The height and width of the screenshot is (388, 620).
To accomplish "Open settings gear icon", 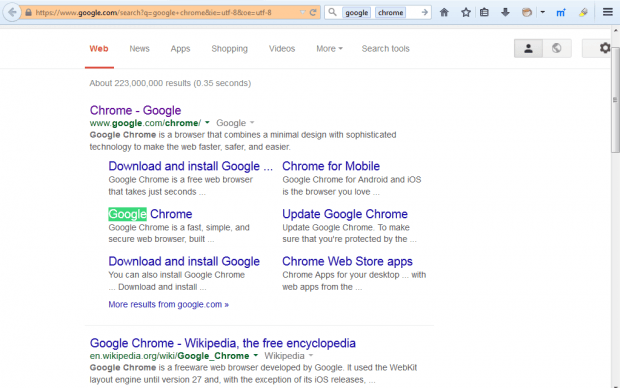I will pos(605,48).
